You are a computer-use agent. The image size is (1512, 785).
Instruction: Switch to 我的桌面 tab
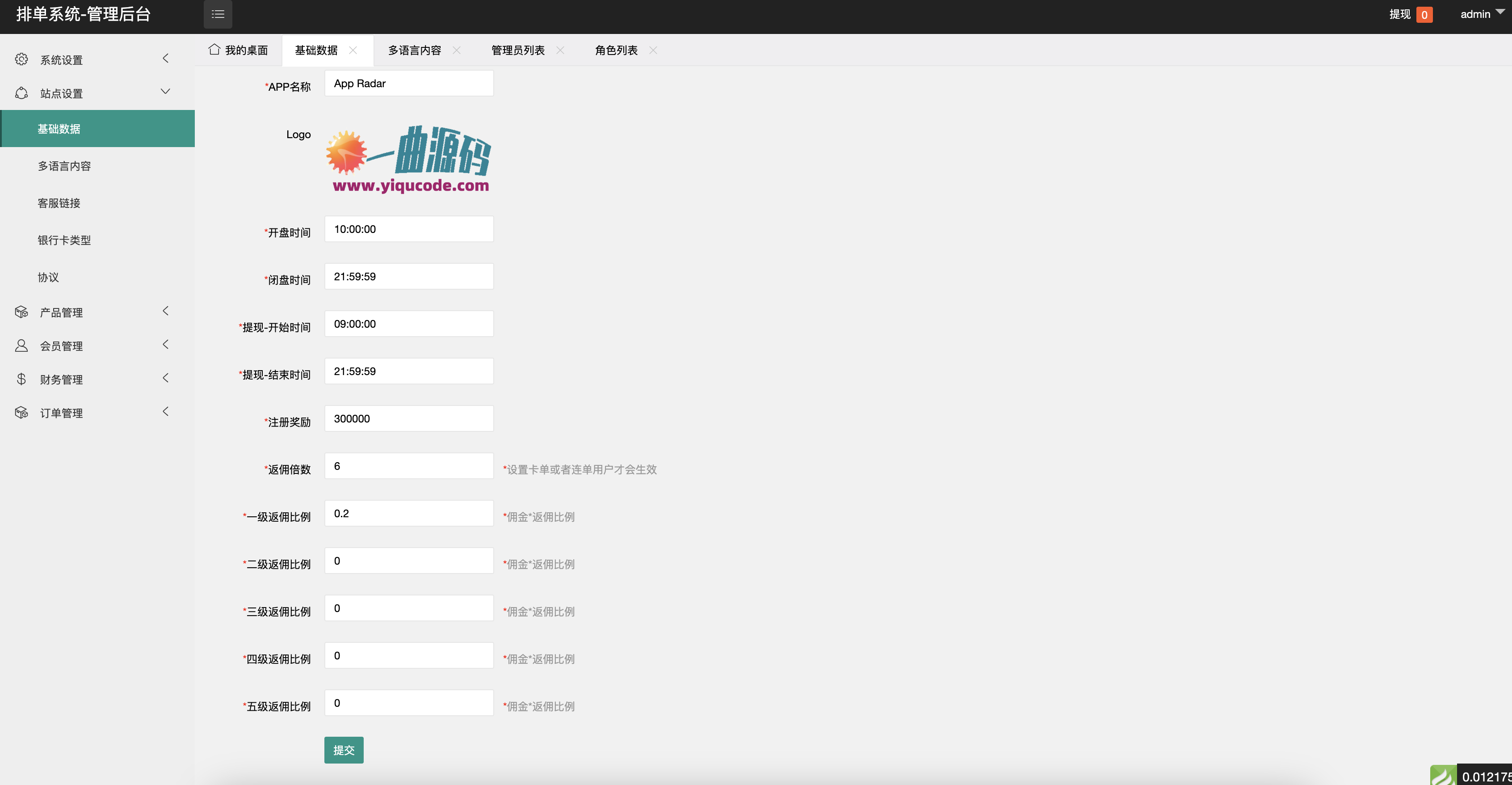coord(238,50)
